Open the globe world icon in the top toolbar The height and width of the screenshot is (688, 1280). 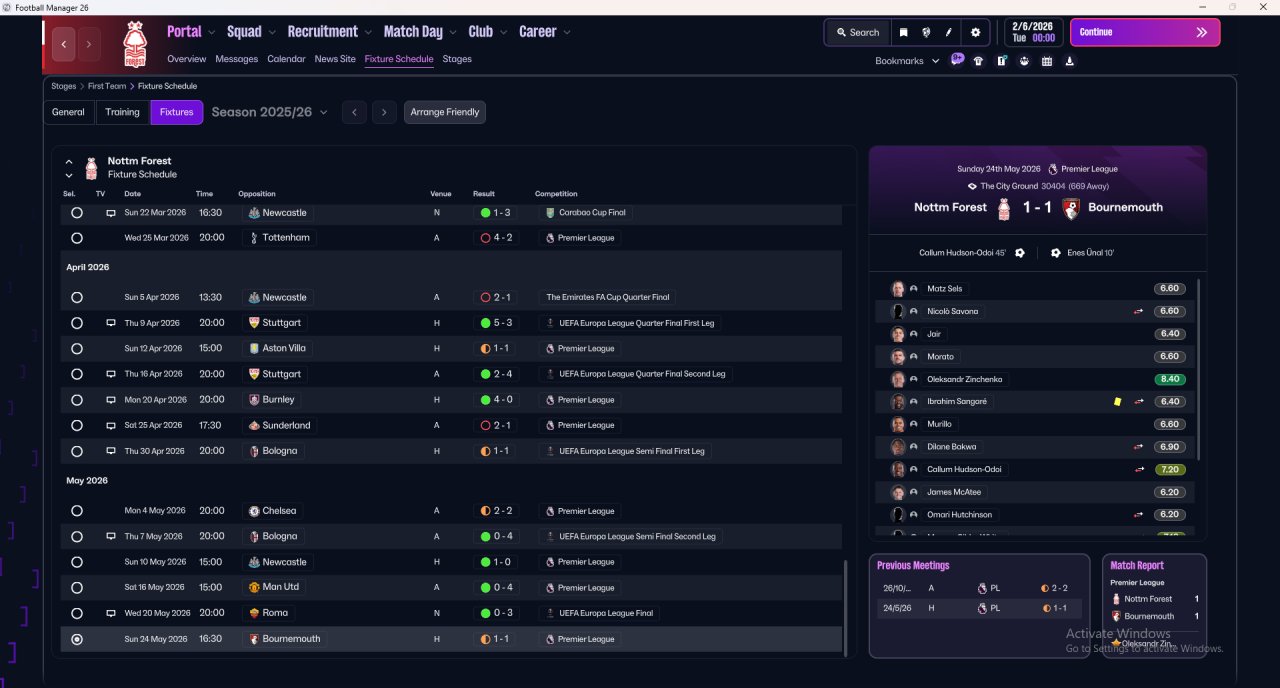tap(926, 32)
